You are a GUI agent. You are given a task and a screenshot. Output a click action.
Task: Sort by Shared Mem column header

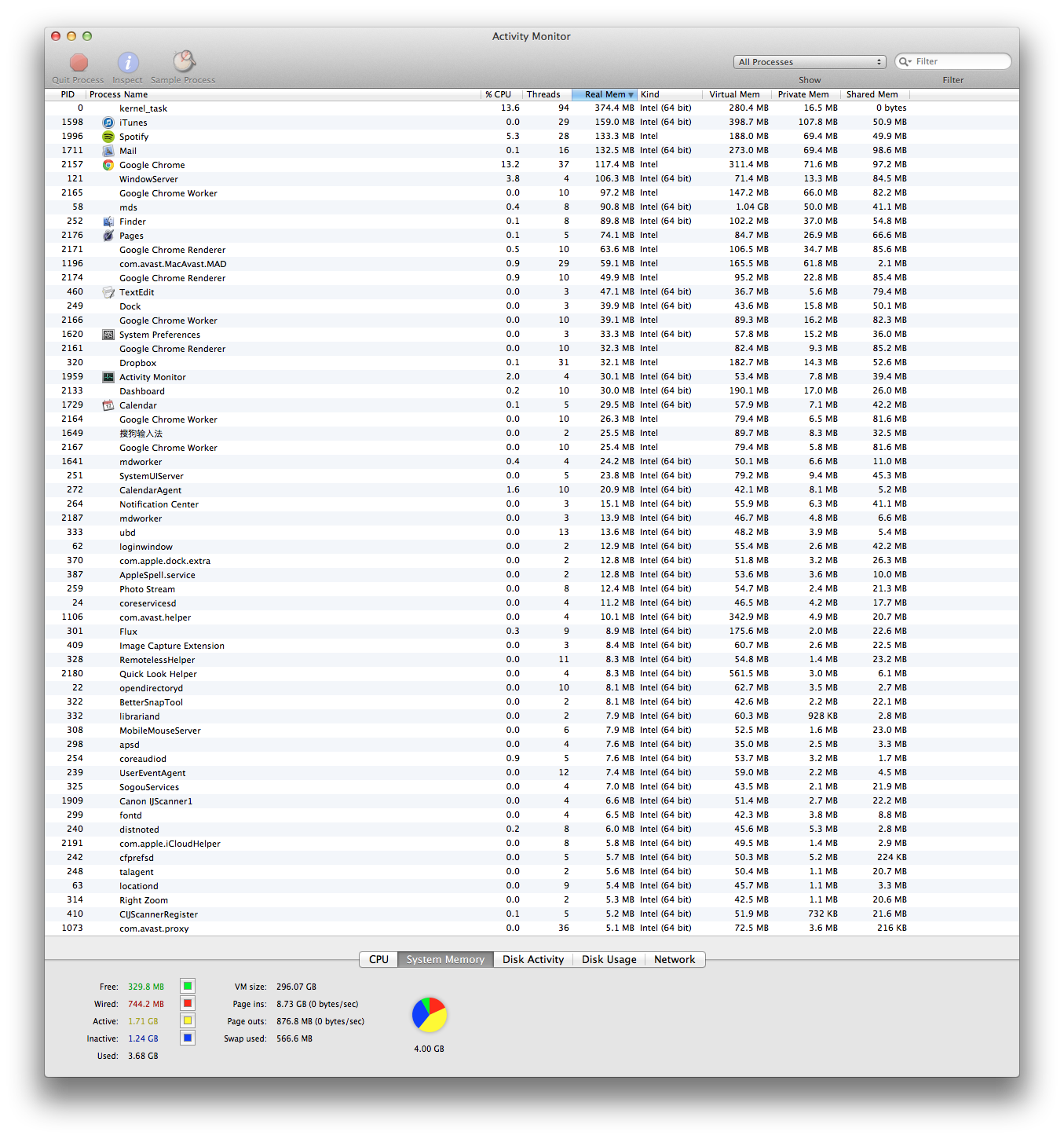tap(875, 94)
